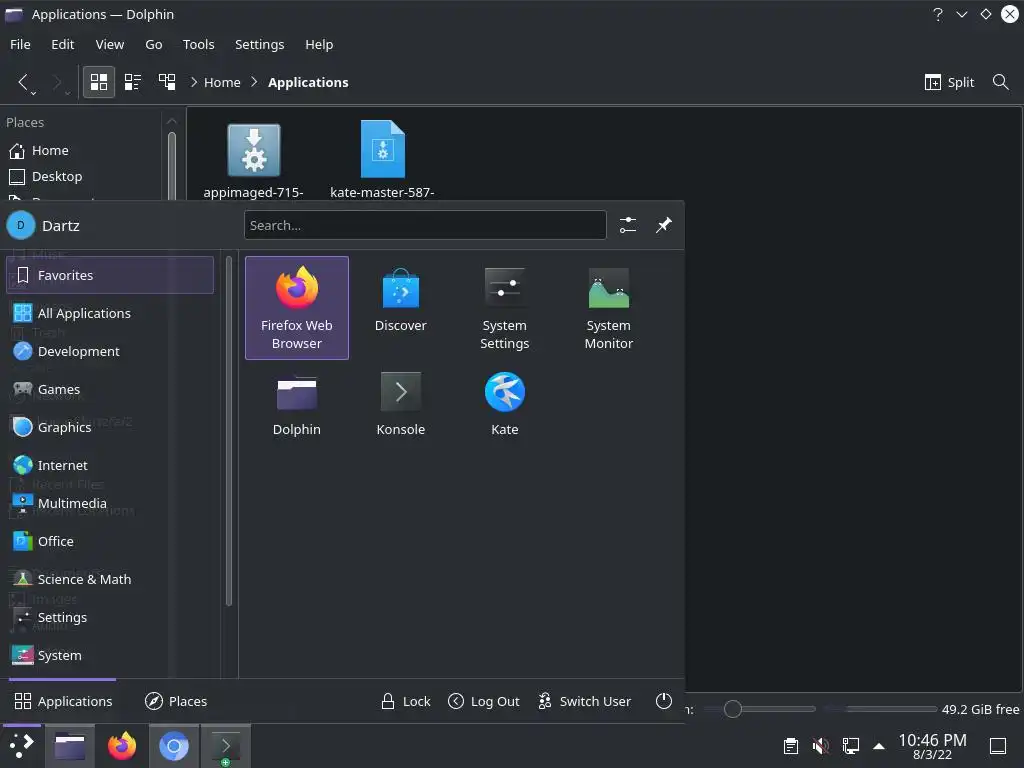Click Applications breadcrumb
1024x768 pixels.
(x=308, y=82)
